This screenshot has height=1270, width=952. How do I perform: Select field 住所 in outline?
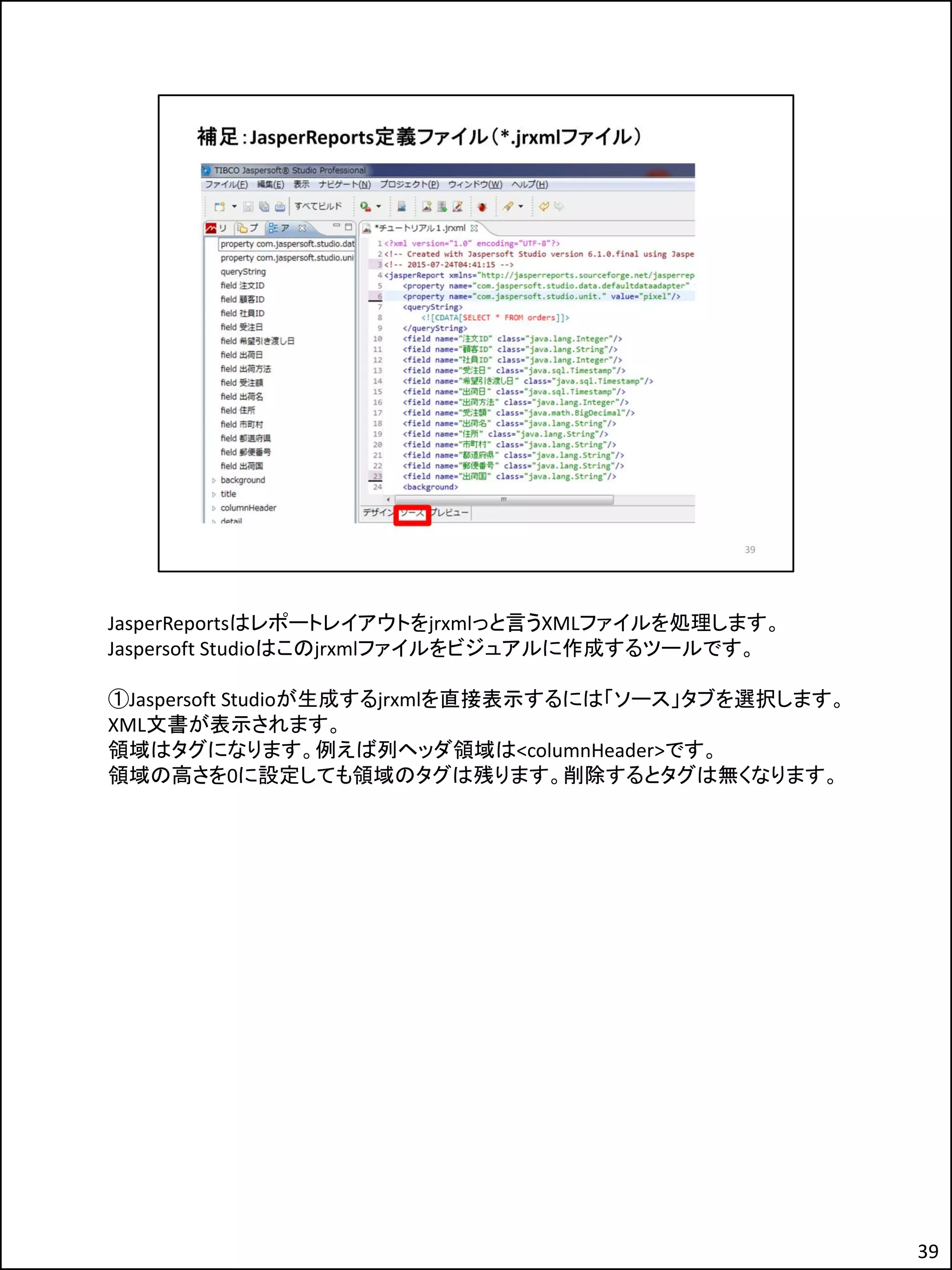[238, 410]
